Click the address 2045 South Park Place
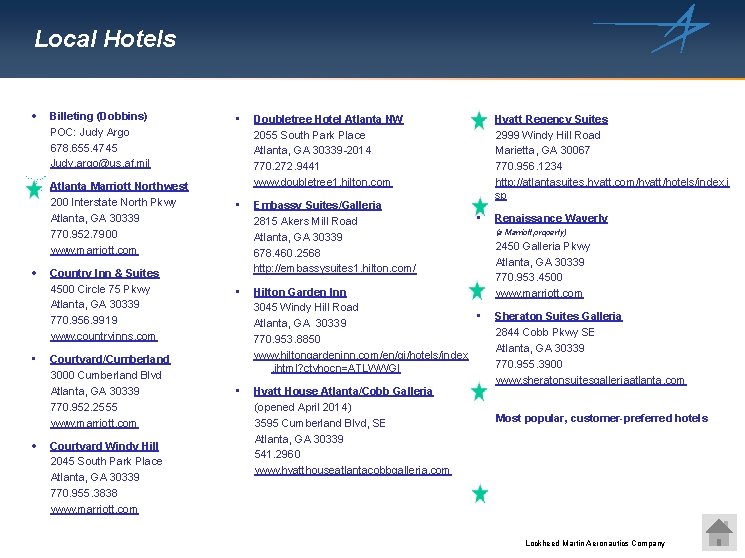The image size is (745, 558). (x=106, y=462)
